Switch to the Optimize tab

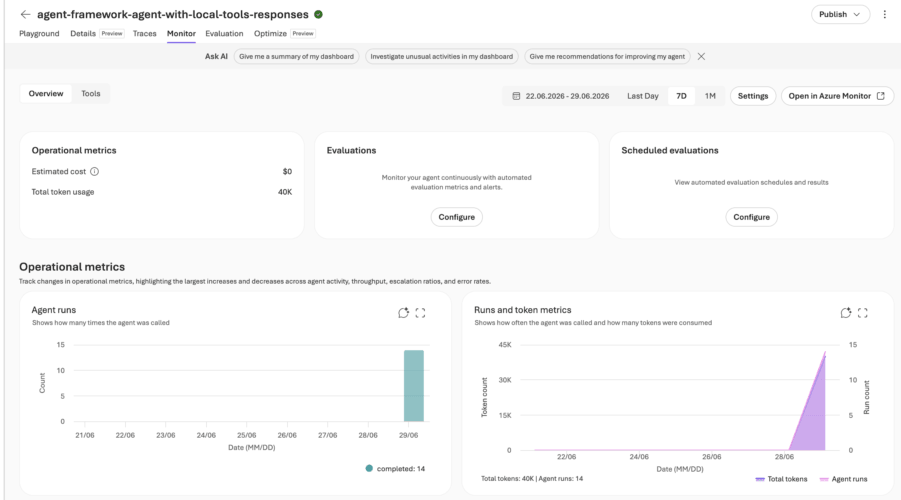(x=270, y=33)
